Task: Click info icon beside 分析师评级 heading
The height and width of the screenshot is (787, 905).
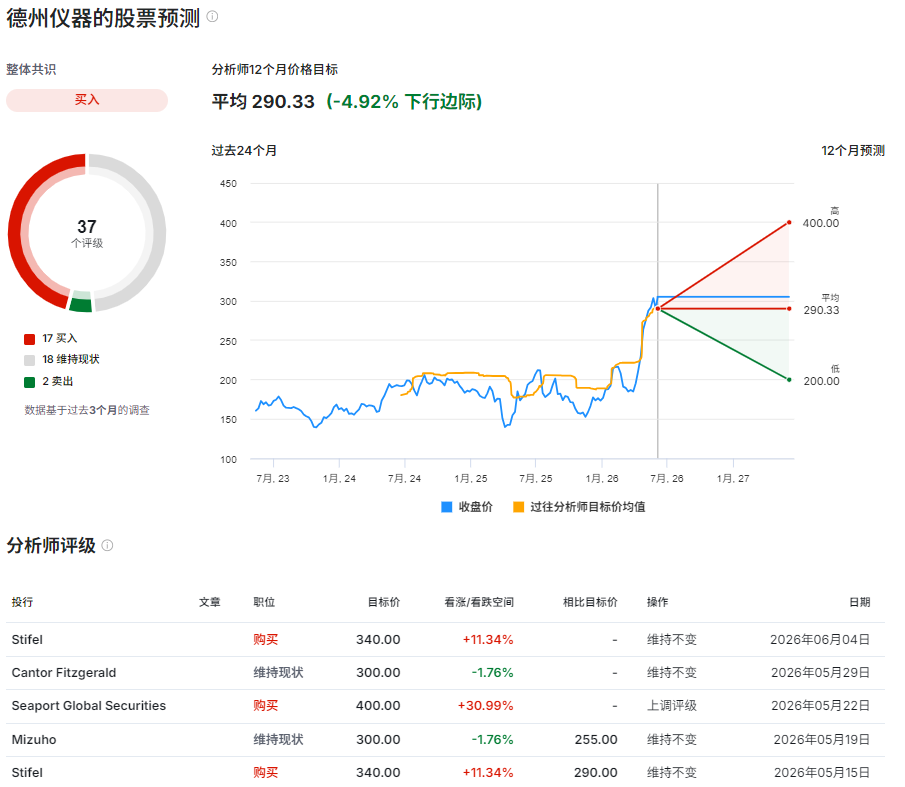Action: (x=107, y=545)
